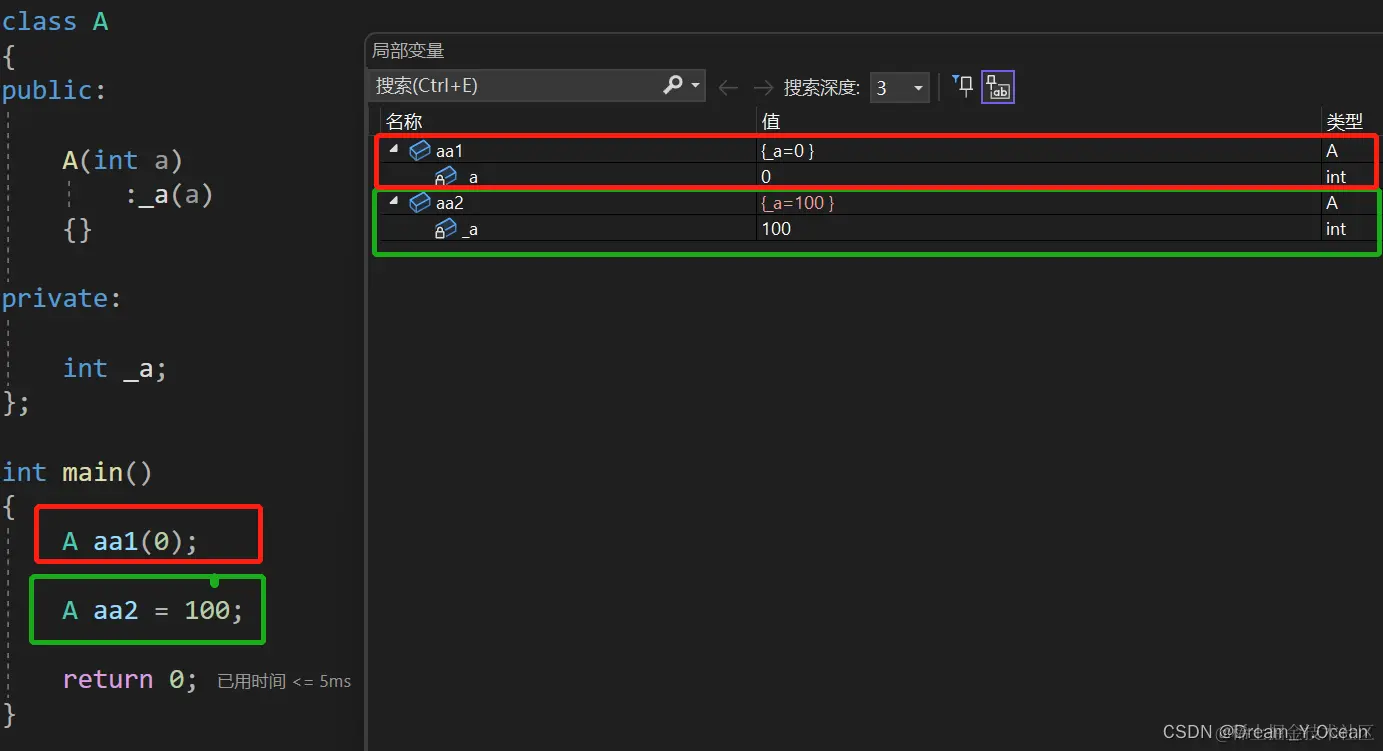Click the 已用时间 <= 5ms perf tip

[x=284, y=681]
